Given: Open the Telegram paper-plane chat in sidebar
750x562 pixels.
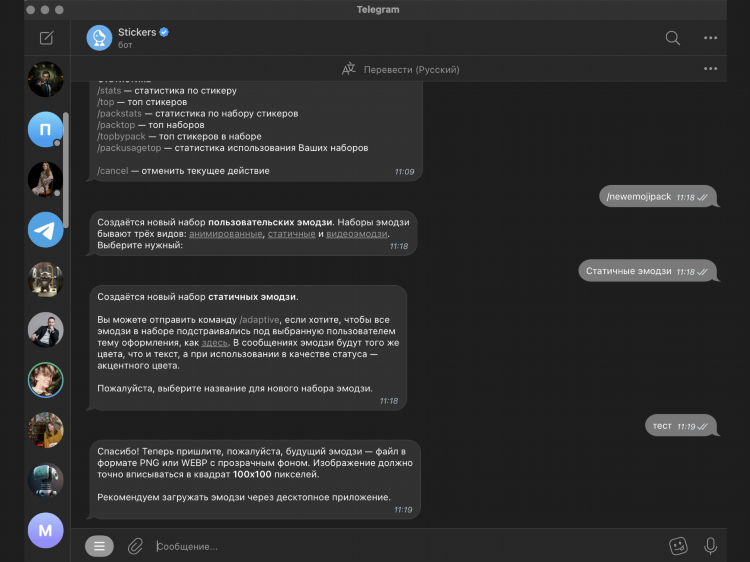Looking at the screenshot, I should click(x=45, y=230).
